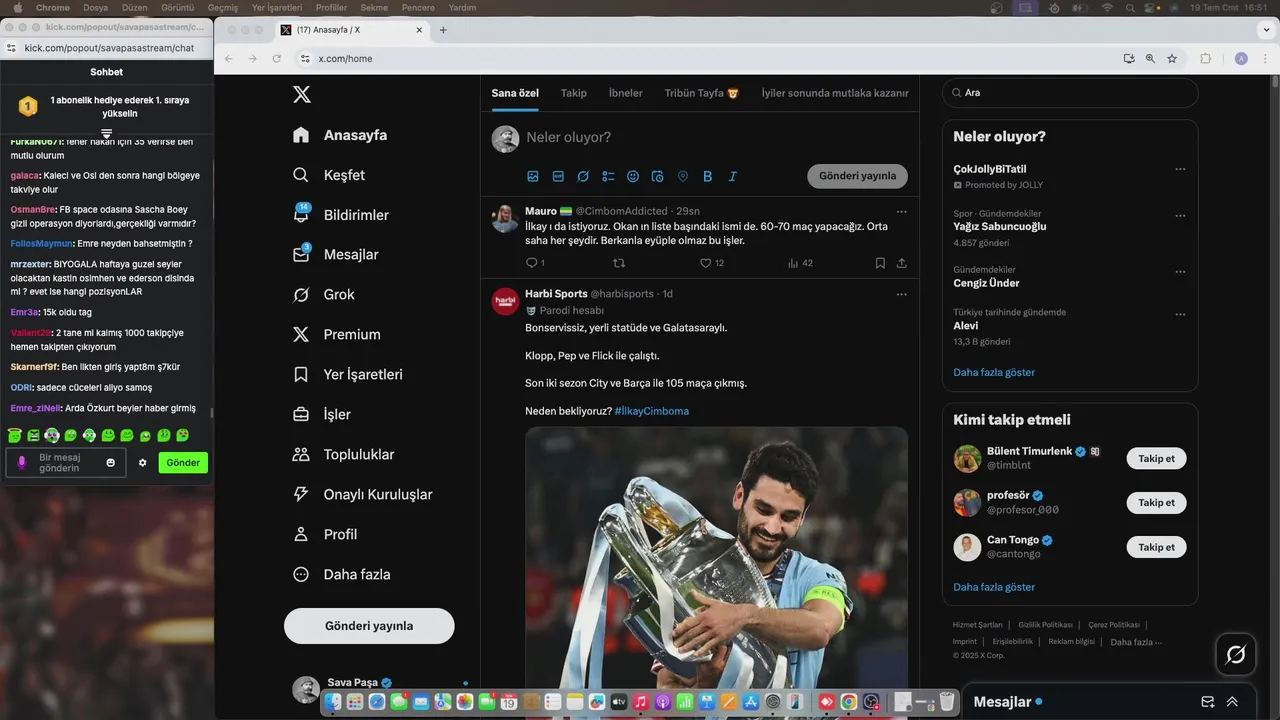Open Premium in the X sidebar
The image size is (1280, 720).
[336, 335]
